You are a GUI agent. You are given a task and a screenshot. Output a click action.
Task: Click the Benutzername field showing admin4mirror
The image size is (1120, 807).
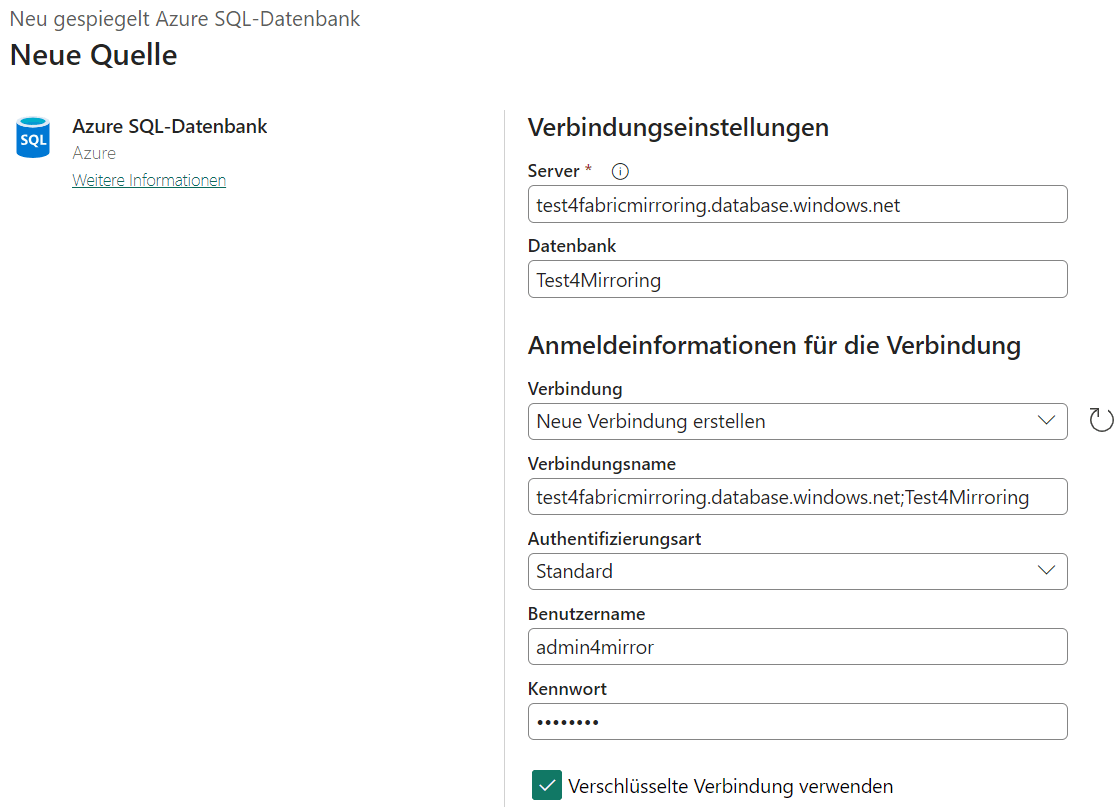coord(797,646)
